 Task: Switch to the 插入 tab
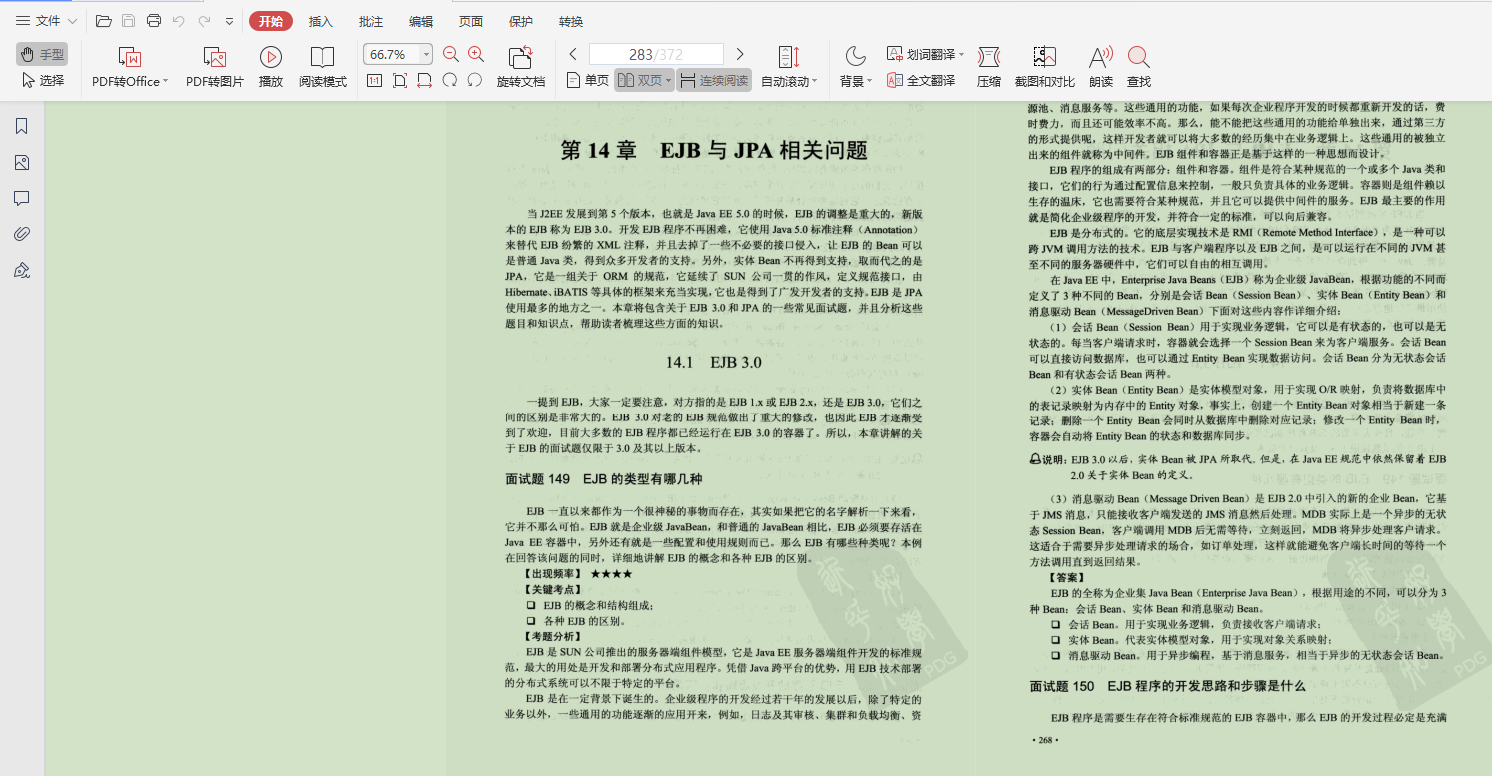pyautogui.click(x=321, y=21)
